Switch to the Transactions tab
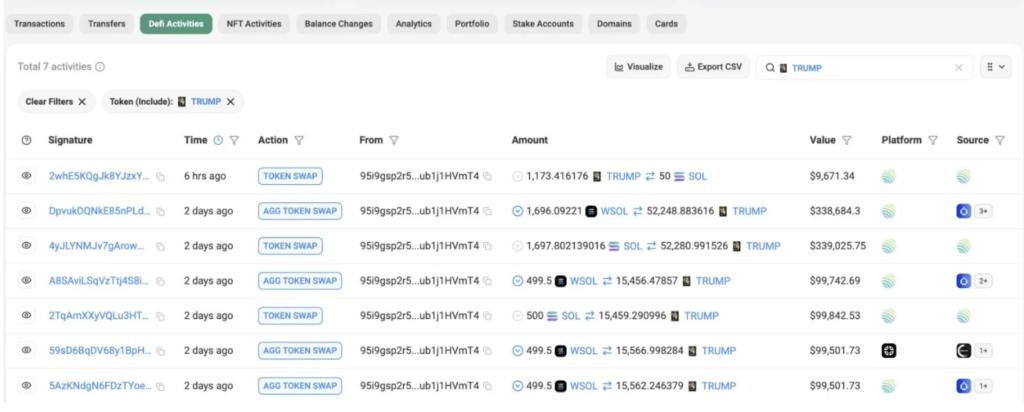The image size is (1024, 412). [x=39, y=24]
